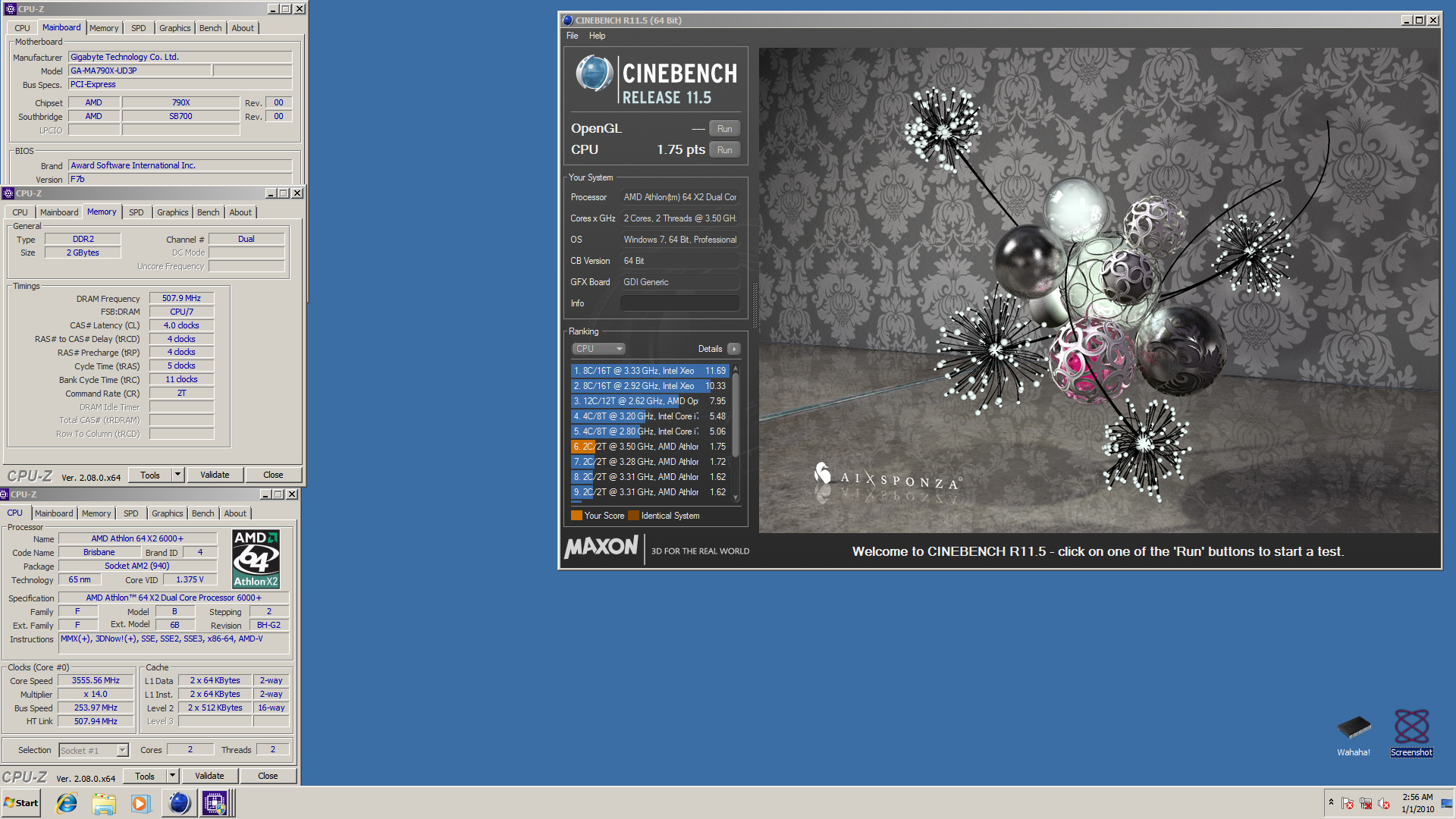Open Tools dropdown arrow in Memory window
The height and width of the screenshot is (819, 1456).
coord(177,475)
